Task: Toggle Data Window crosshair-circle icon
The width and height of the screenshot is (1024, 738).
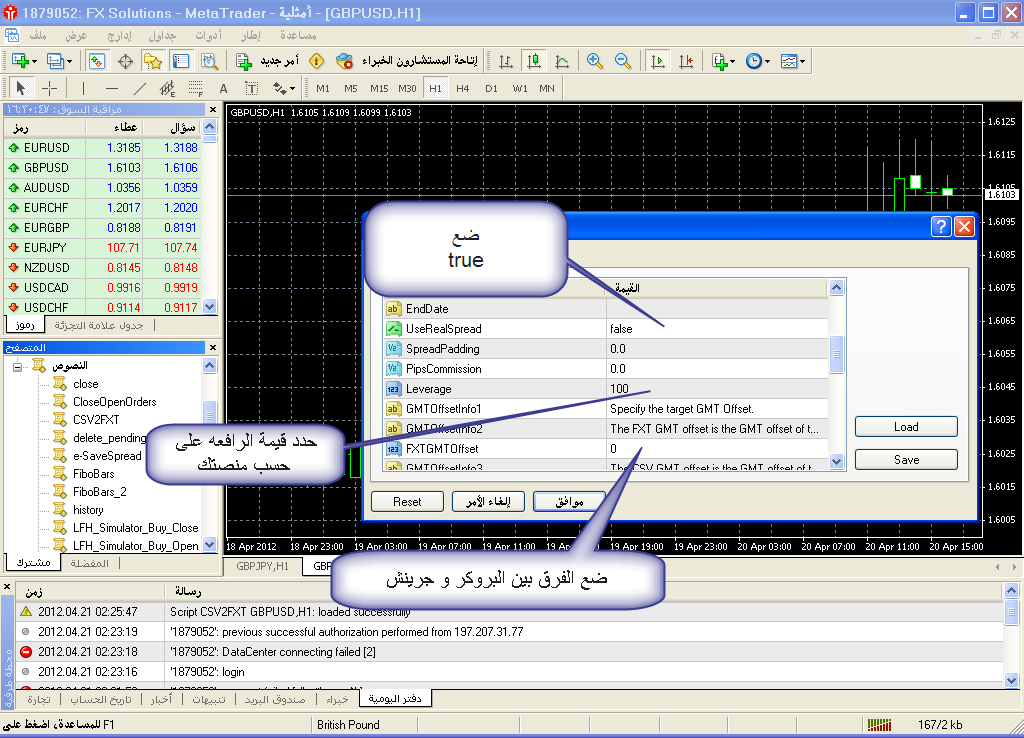Action: tap(125, 61)
